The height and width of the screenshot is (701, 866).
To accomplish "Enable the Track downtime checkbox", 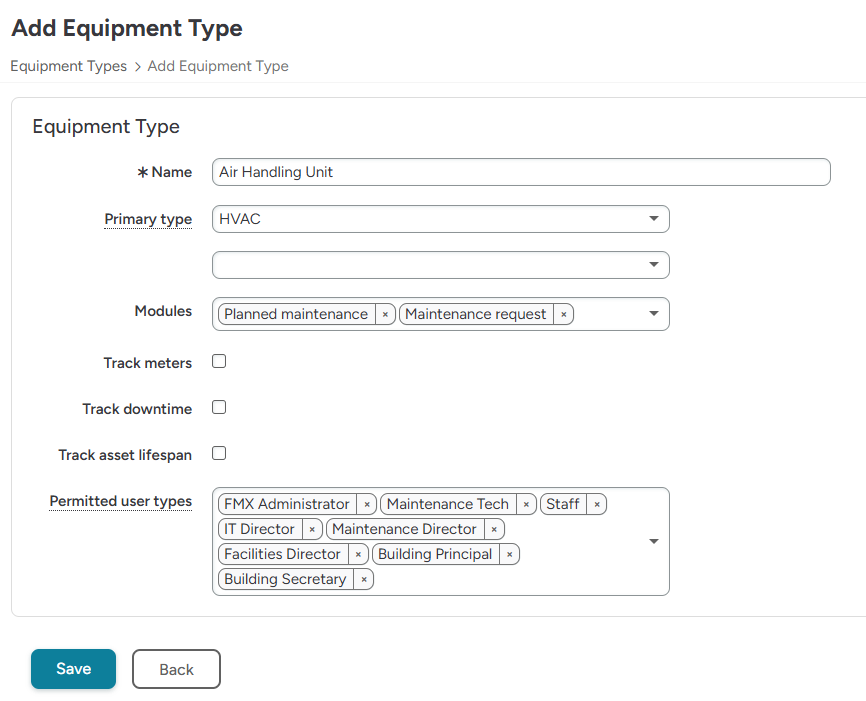I will 219,407.
